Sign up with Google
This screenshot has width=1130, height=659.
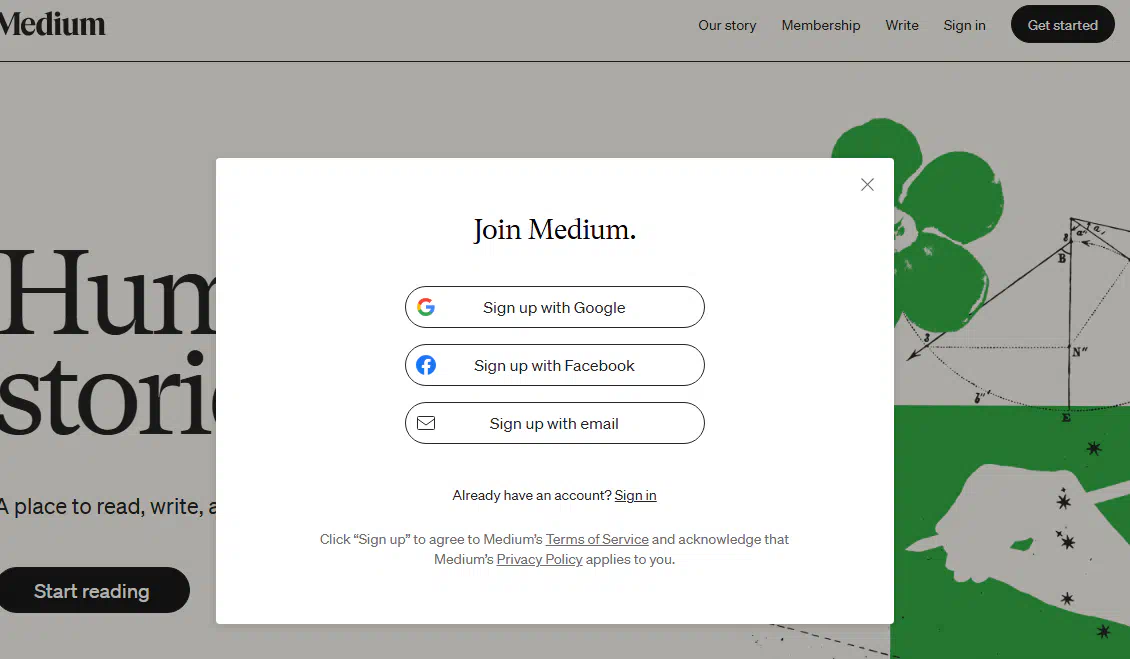[x=554, y=307]
